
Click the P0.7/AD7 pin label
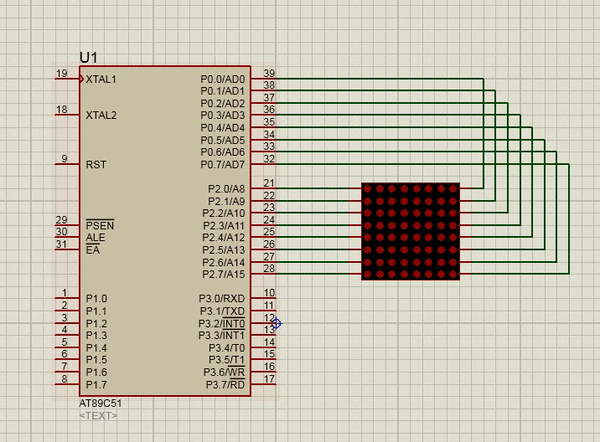[x=223, y=165]
